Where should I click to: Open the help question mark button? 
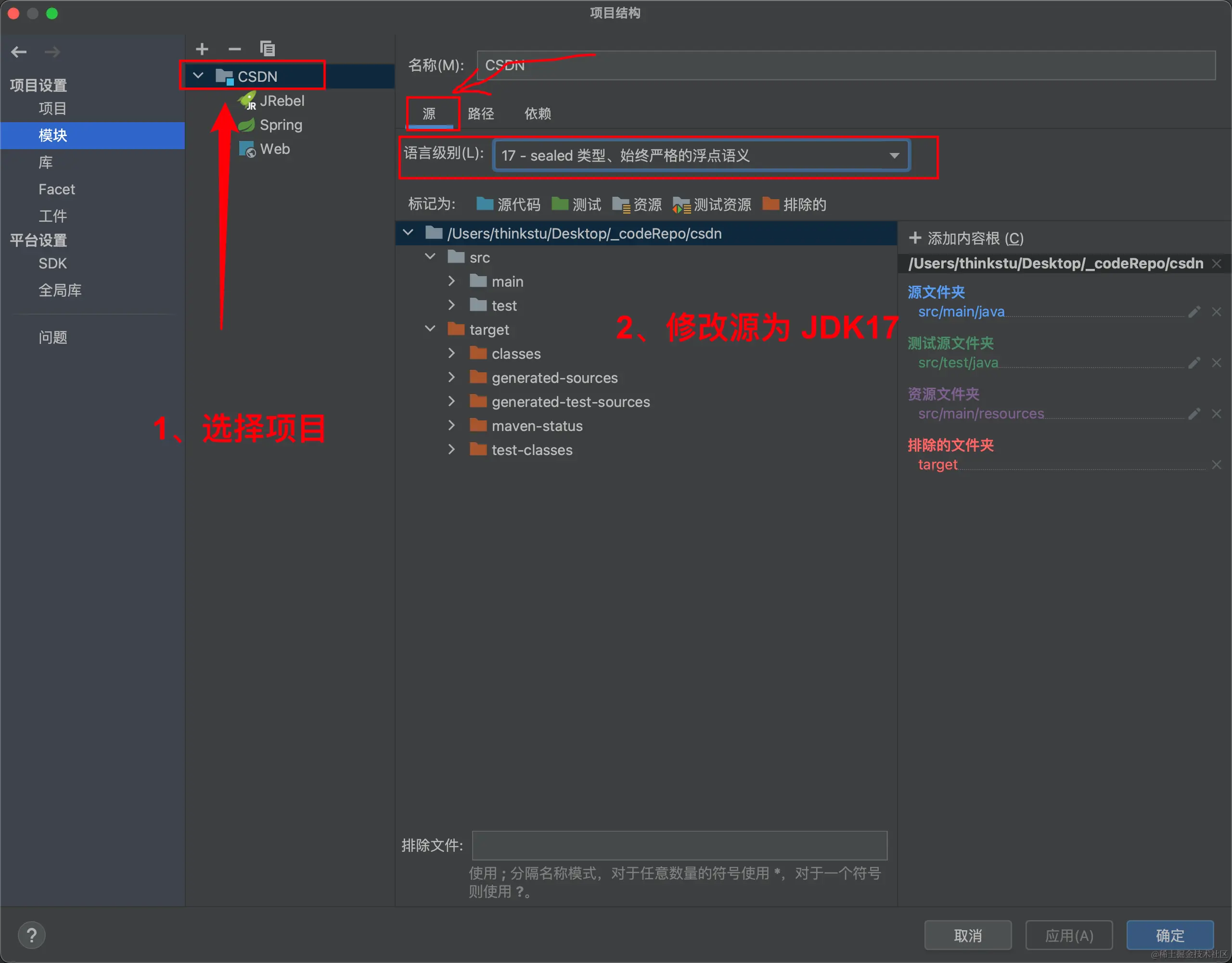pyautogui.click(x=32, y=936)
